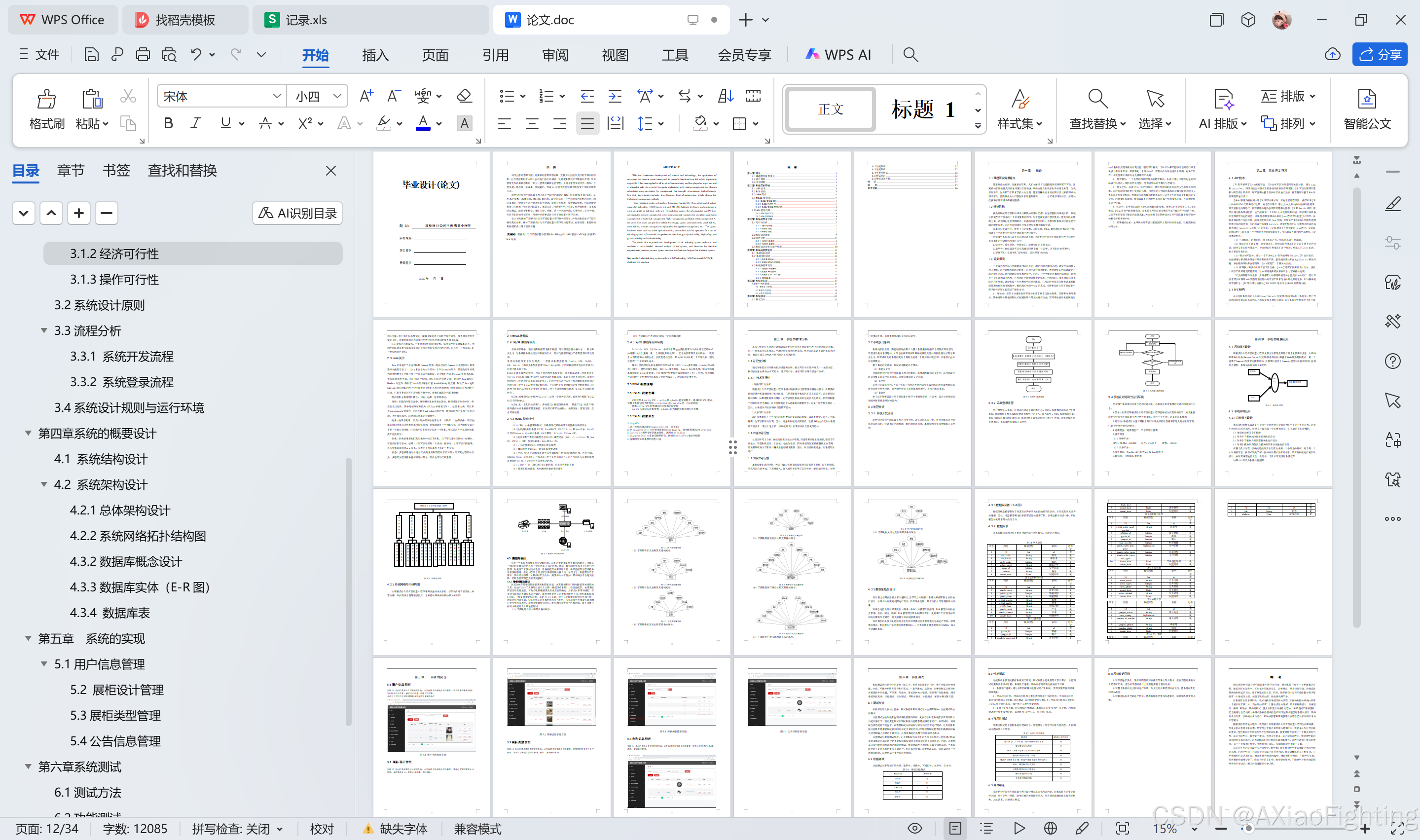Viewport: 1420px width, 840px height.
Task: Open the 章节 navigation pane tab
Action: (x=71, y=170)
